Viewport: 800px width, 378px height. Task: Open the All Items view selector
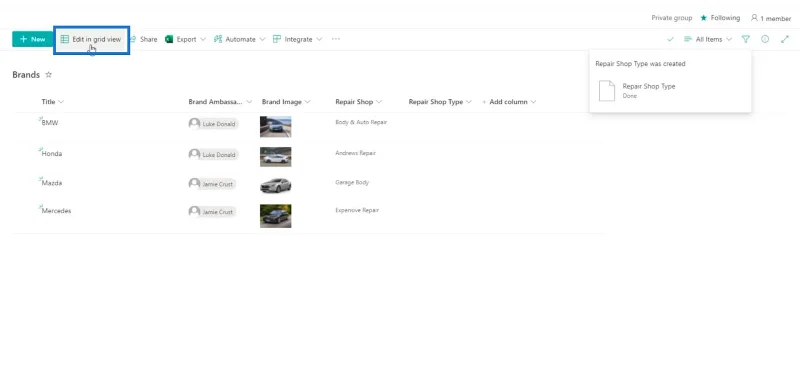click(708, 39)
